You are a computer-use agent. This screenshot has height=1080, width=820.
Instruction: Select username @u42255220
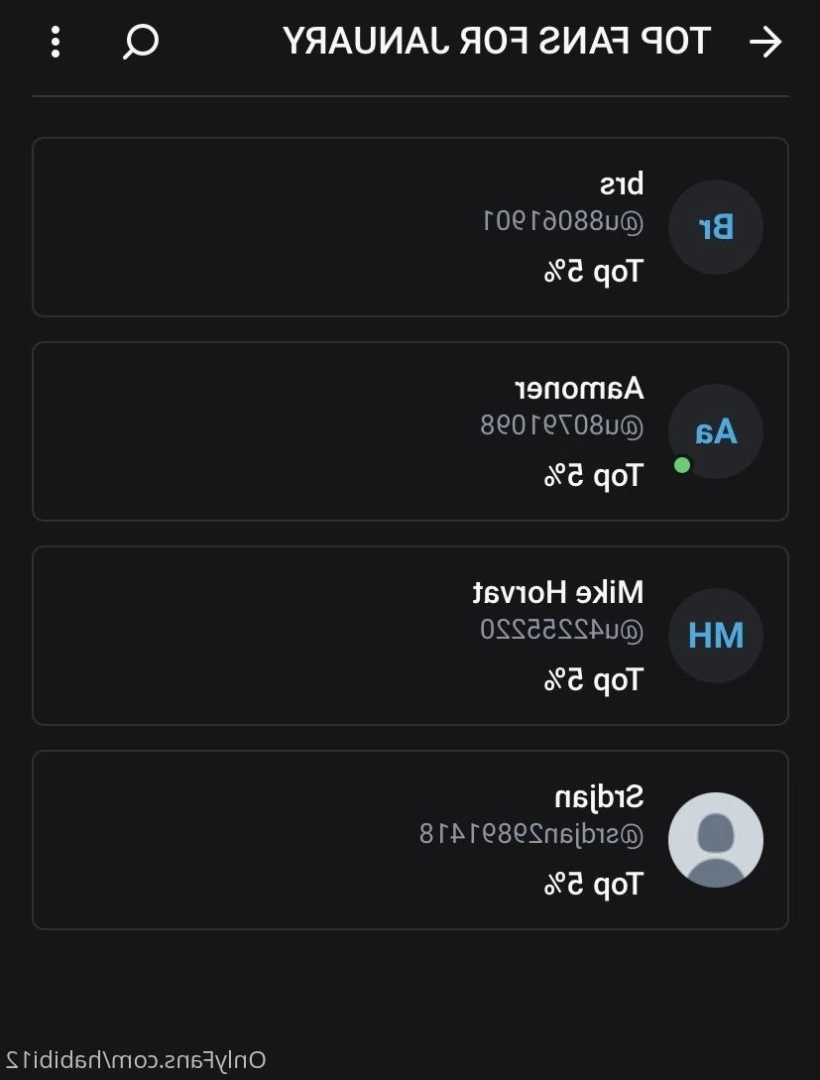[562, 630]
